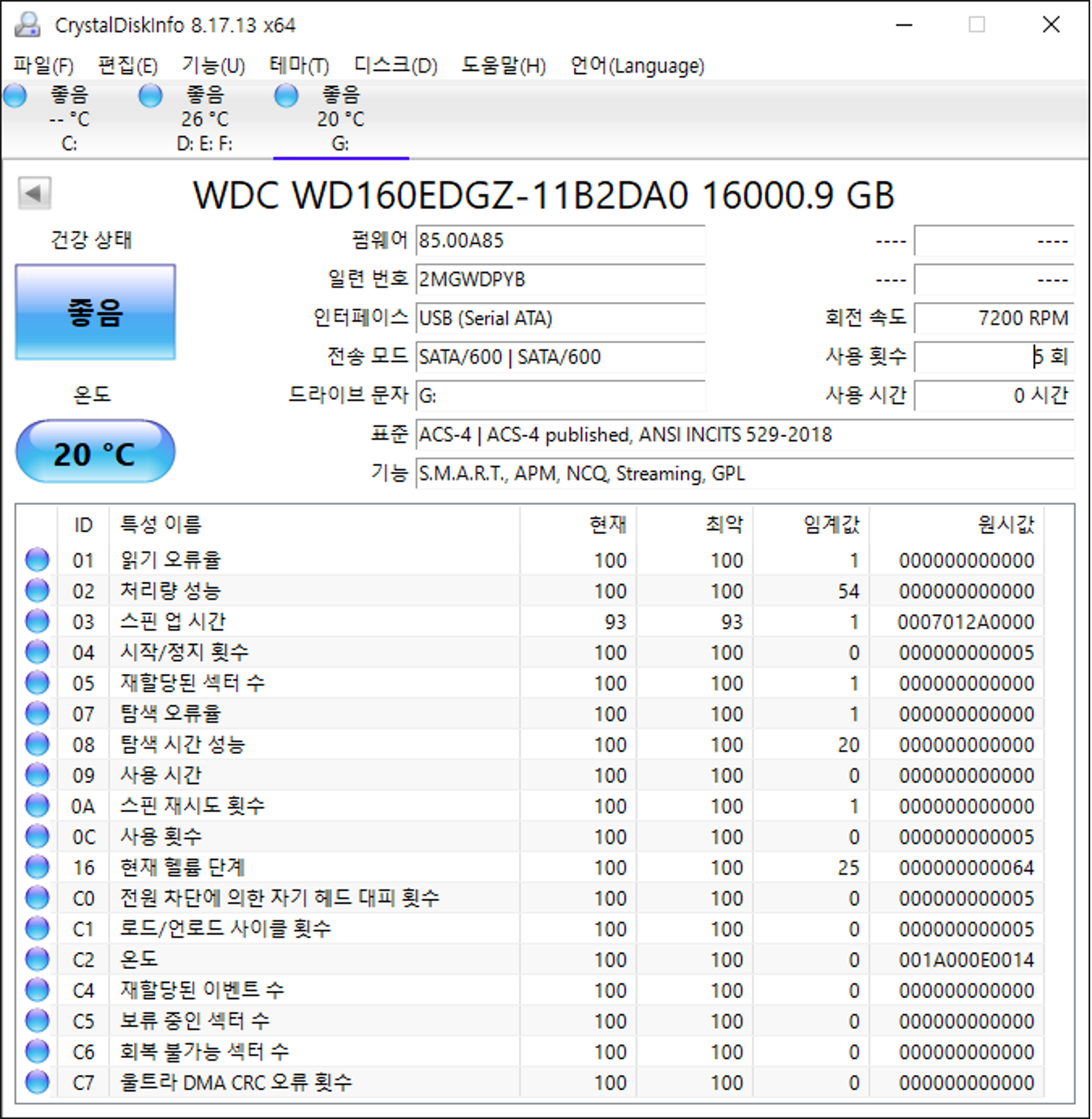Viewport: 1092px width, 1119px height.
Task: Click the blue 좋음 health status button
Action: (95, 312)
